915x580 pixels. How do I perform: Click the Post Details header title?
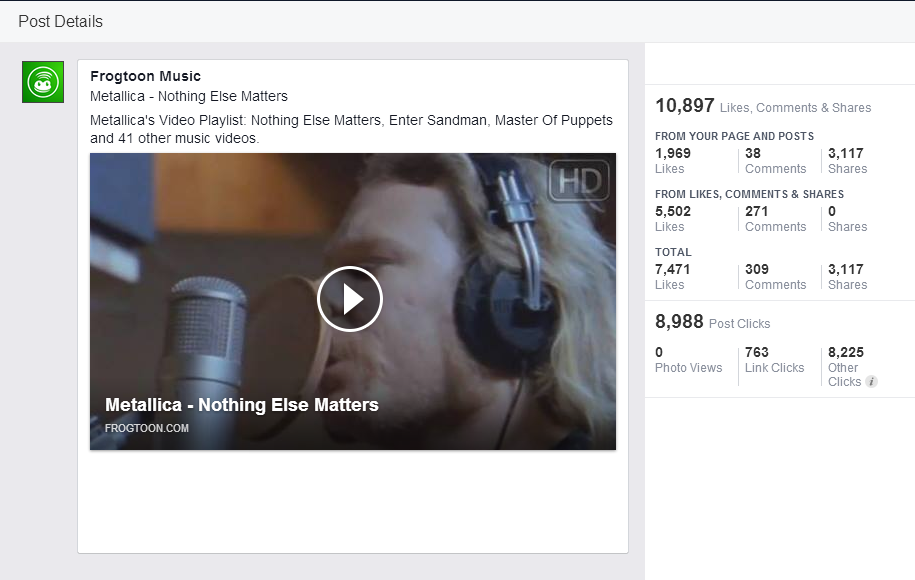tap(60, 21)
